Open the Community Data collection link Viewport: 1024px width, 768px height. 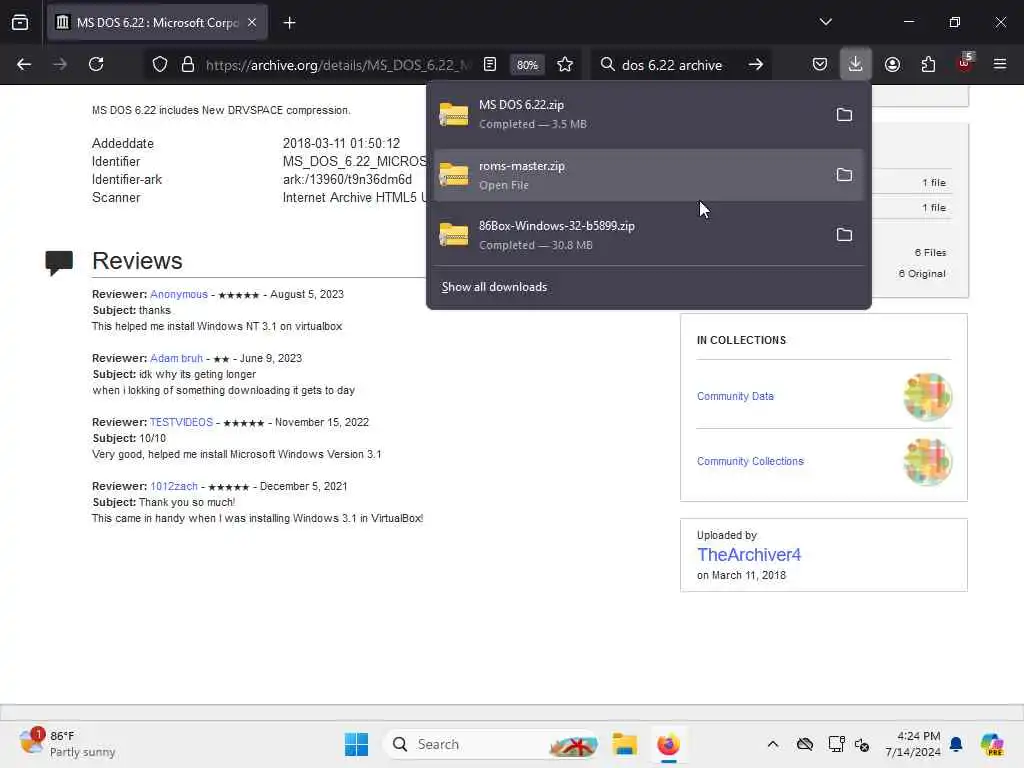tap(735, 396)
